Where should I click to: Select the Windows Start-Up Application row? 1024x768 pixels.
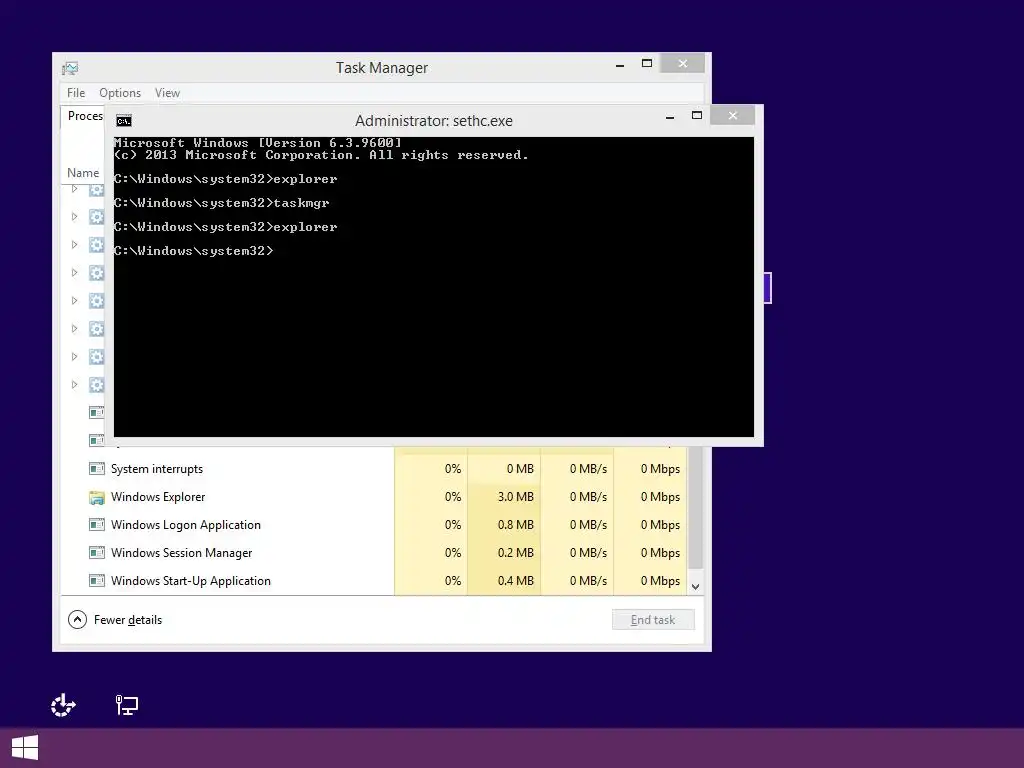tap(374, 581)
